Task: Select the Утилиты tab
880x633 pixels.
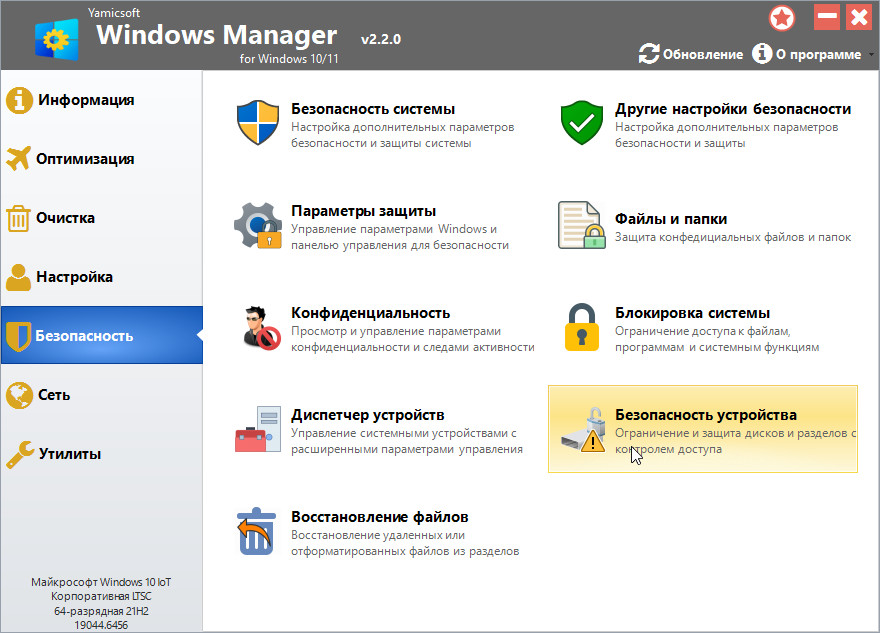Action: [69, 454]
